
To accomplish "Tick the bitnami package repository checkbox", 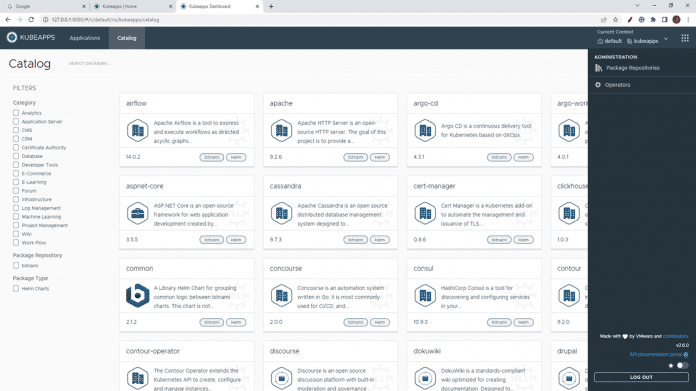I will pyautogui.click(x=16, y=265).
